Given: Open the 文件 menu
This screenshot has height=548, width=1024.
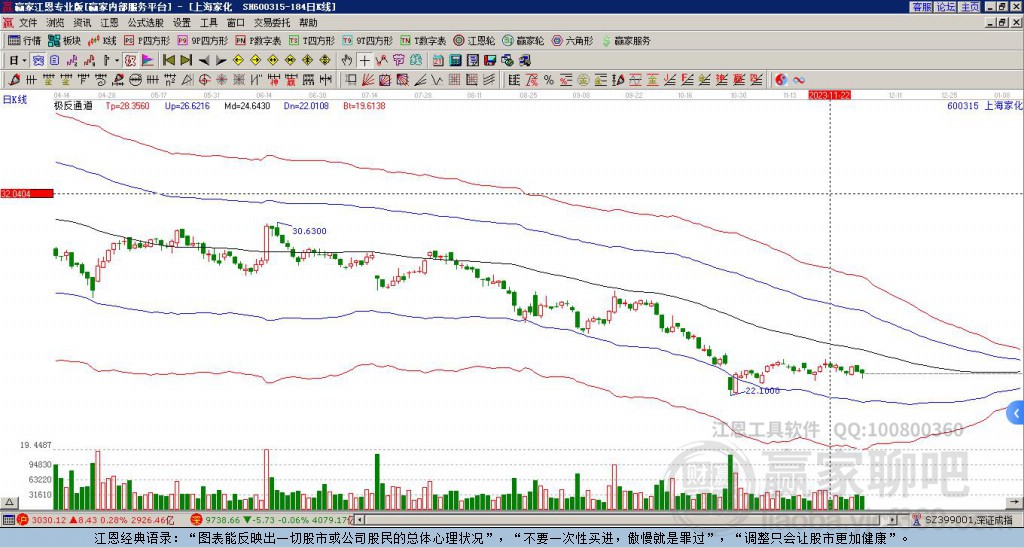Looking at the screenshot, I should point(28,23).
